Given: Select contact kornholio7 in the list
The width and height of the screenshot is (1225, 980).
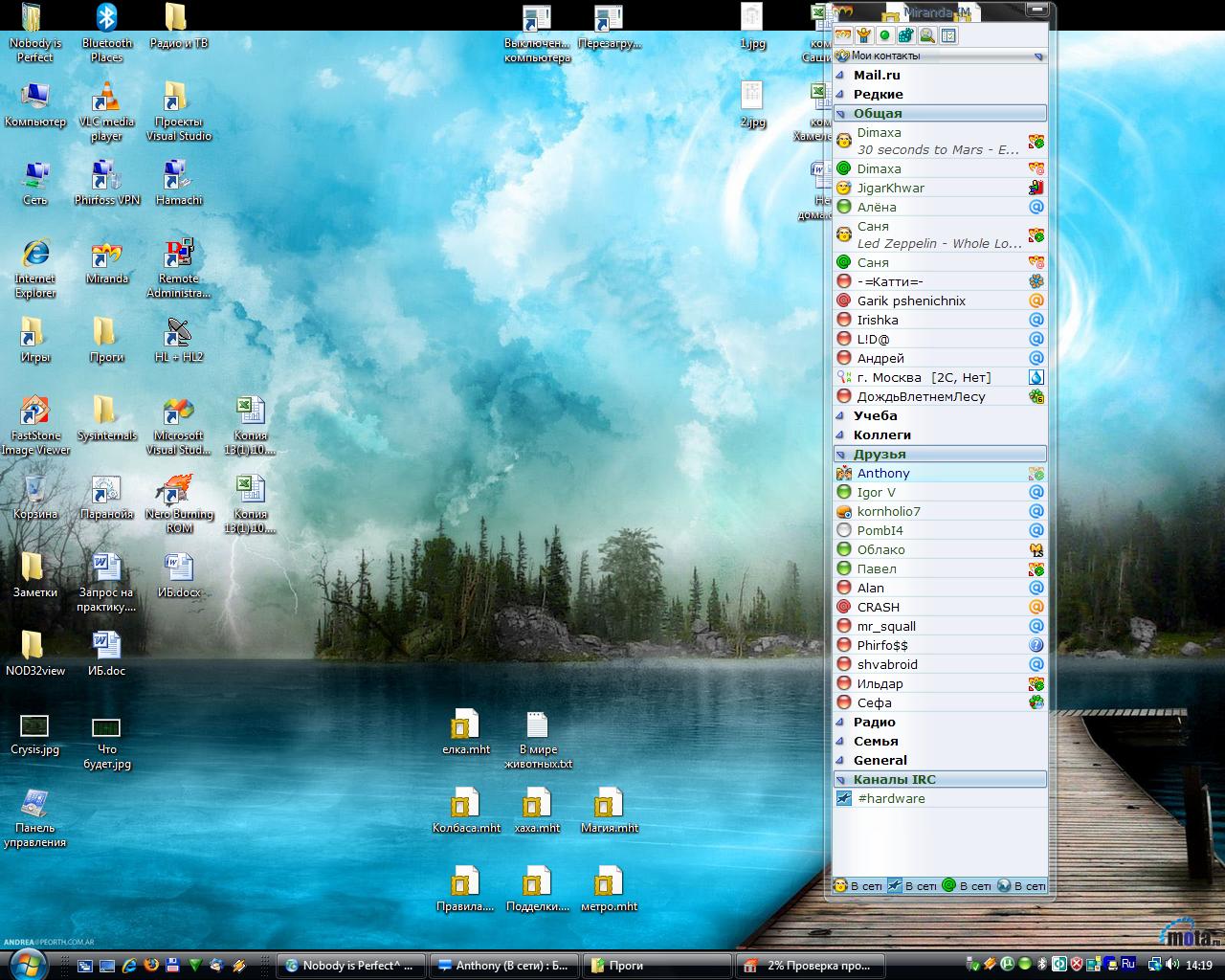Looking at the screenshot, I should click(x=888, y=511).
